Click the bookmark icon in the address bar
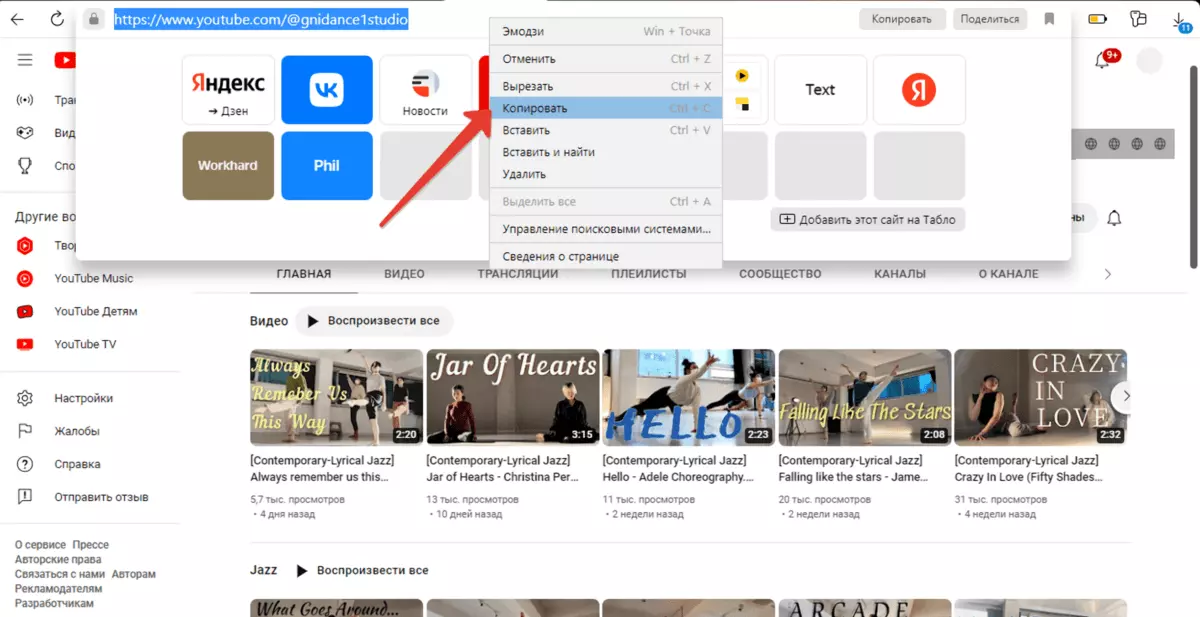The image size is (1200, 617). [1049, 19]
